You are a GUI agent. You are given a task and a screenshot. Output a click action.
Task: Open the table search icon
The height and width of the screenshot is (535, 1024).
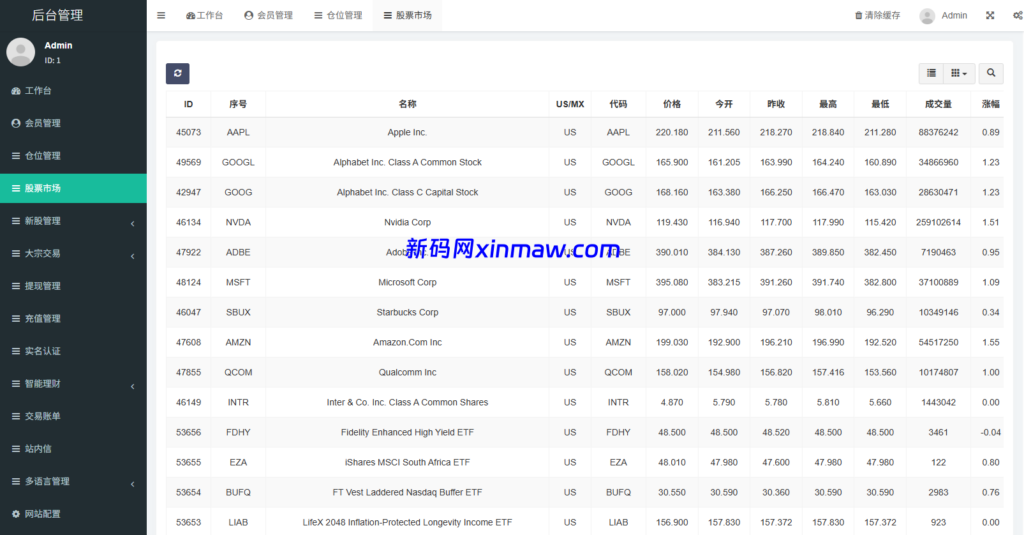coord(991,73)
